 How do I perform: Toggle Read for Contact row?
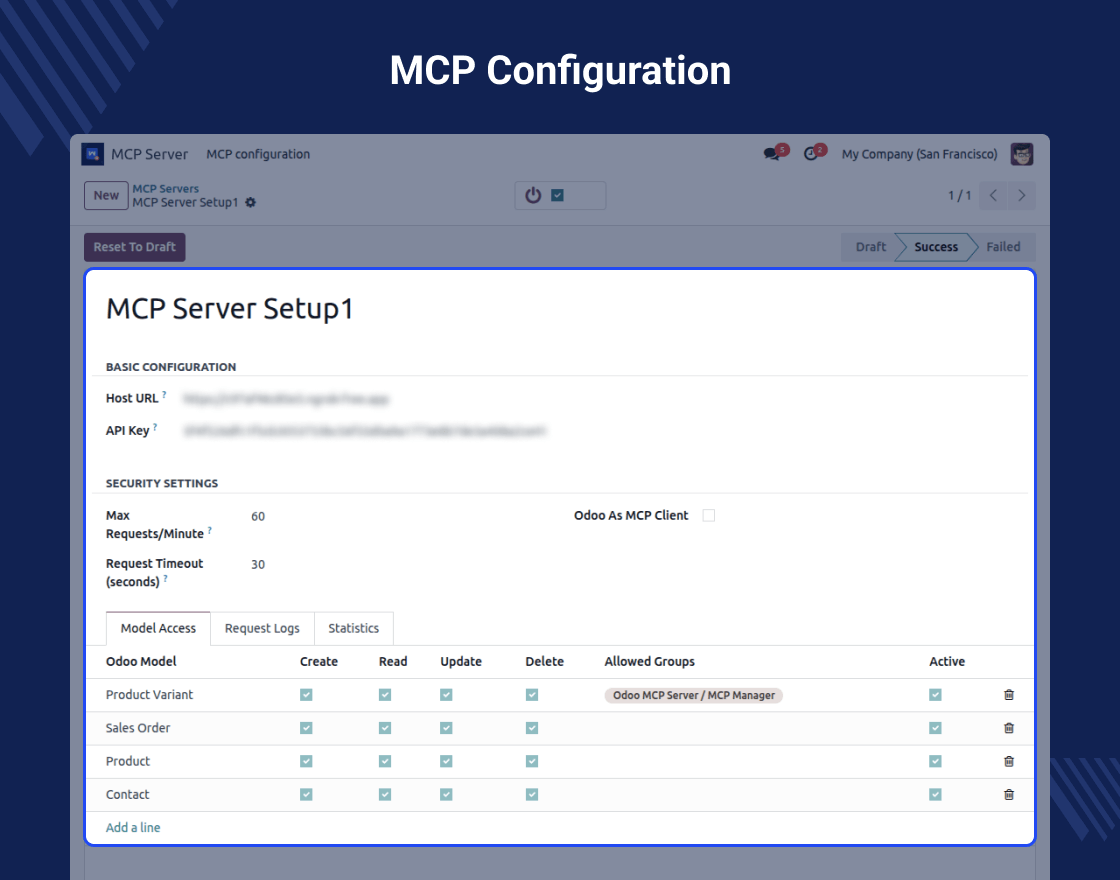click(385, 794)
